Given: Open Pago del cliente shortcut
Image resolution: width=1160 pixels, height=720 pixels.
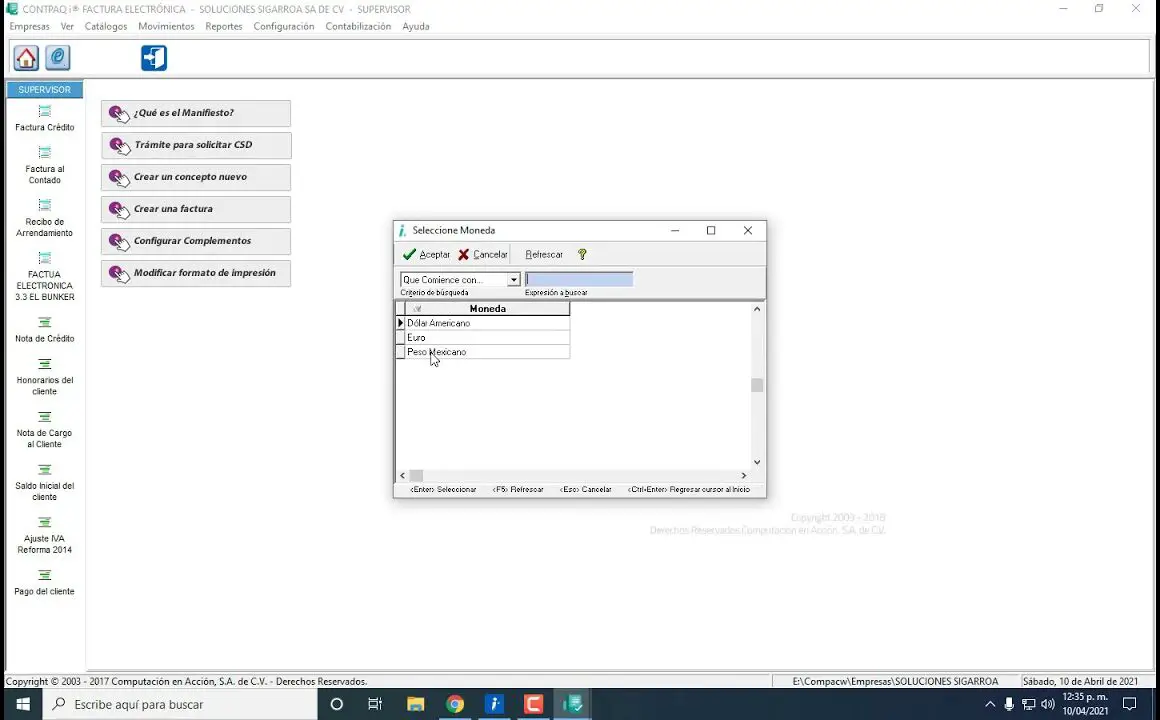Looking at the screenshot, I should pyautogui.click(x=44, y=582).
